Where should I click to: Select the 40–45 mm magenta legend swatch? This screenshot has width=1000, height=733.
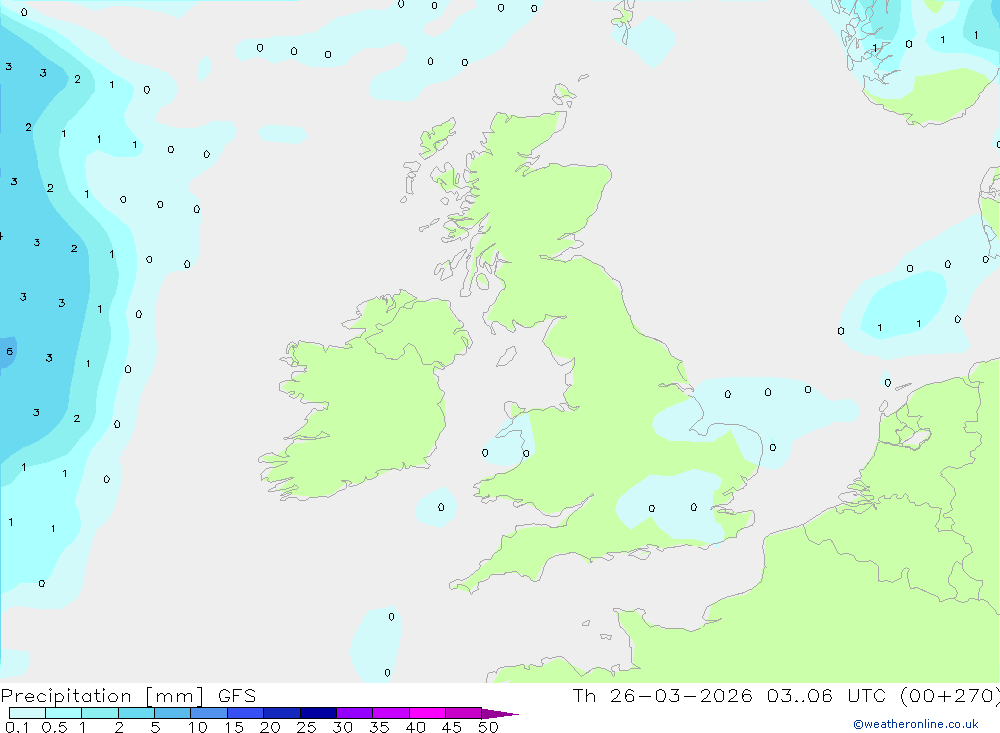tap(427, 713)
